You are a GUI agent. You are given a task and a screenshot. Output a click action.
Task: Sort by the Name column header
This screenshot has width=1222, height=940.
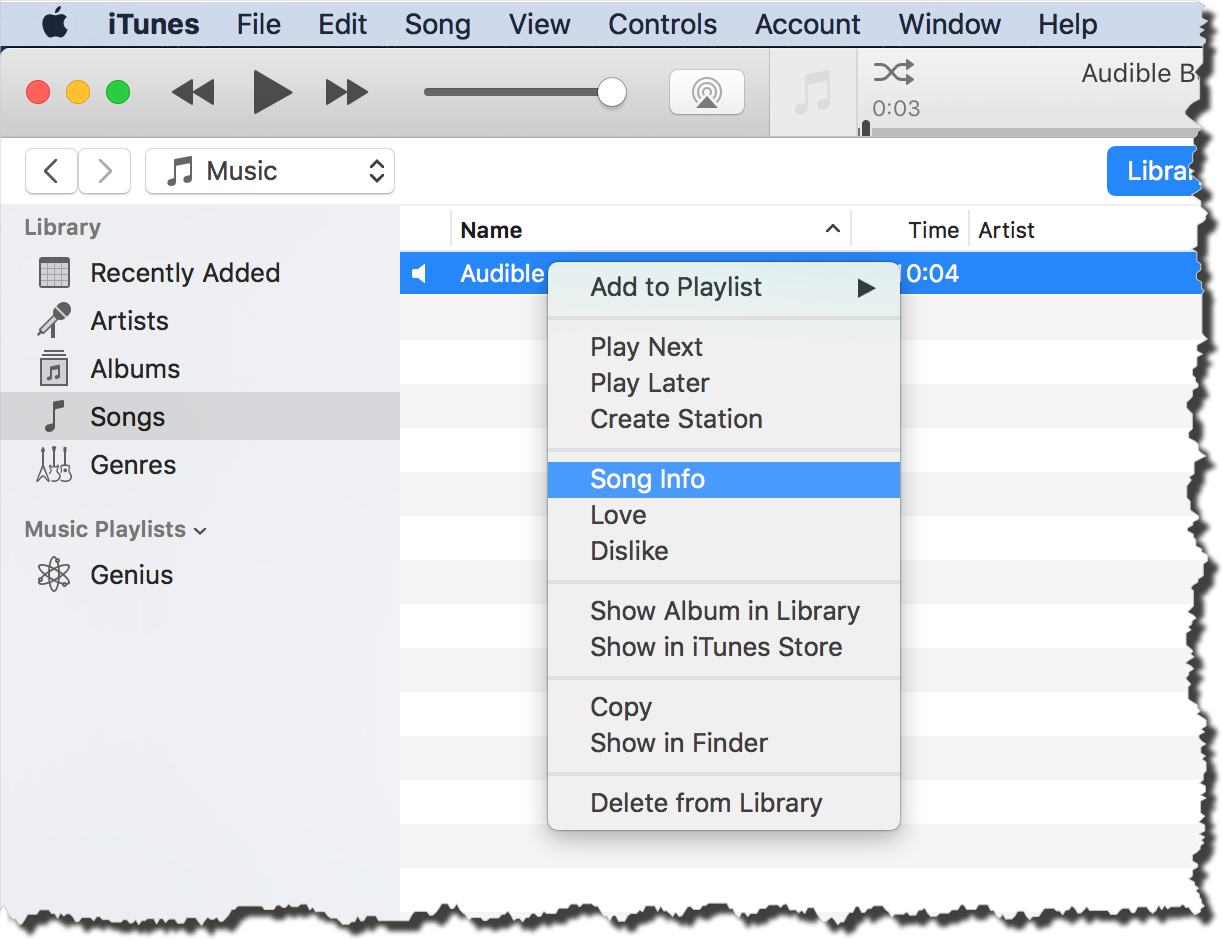650,230
